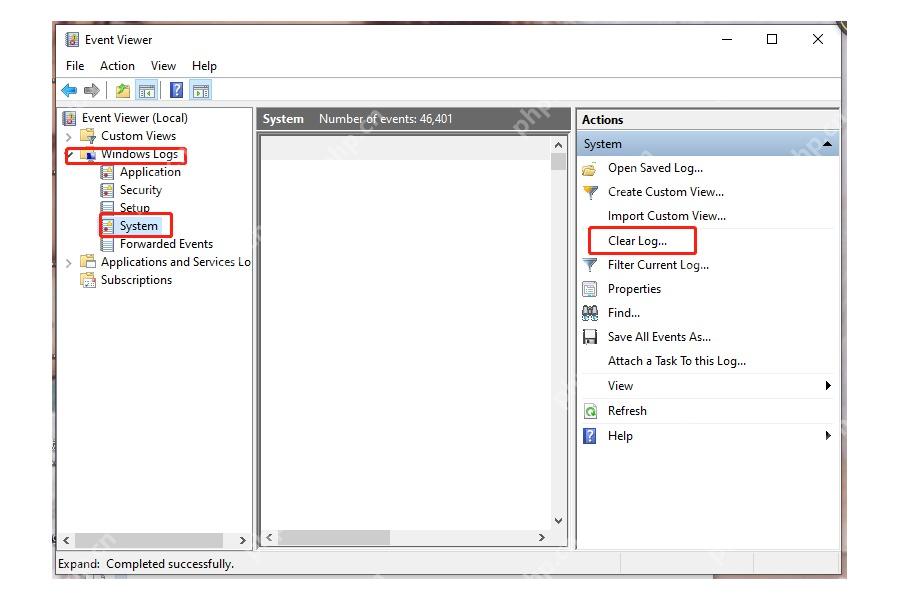Screen dimensions: 900x600
Task: Open the Action menu
Action: (117, 66)
